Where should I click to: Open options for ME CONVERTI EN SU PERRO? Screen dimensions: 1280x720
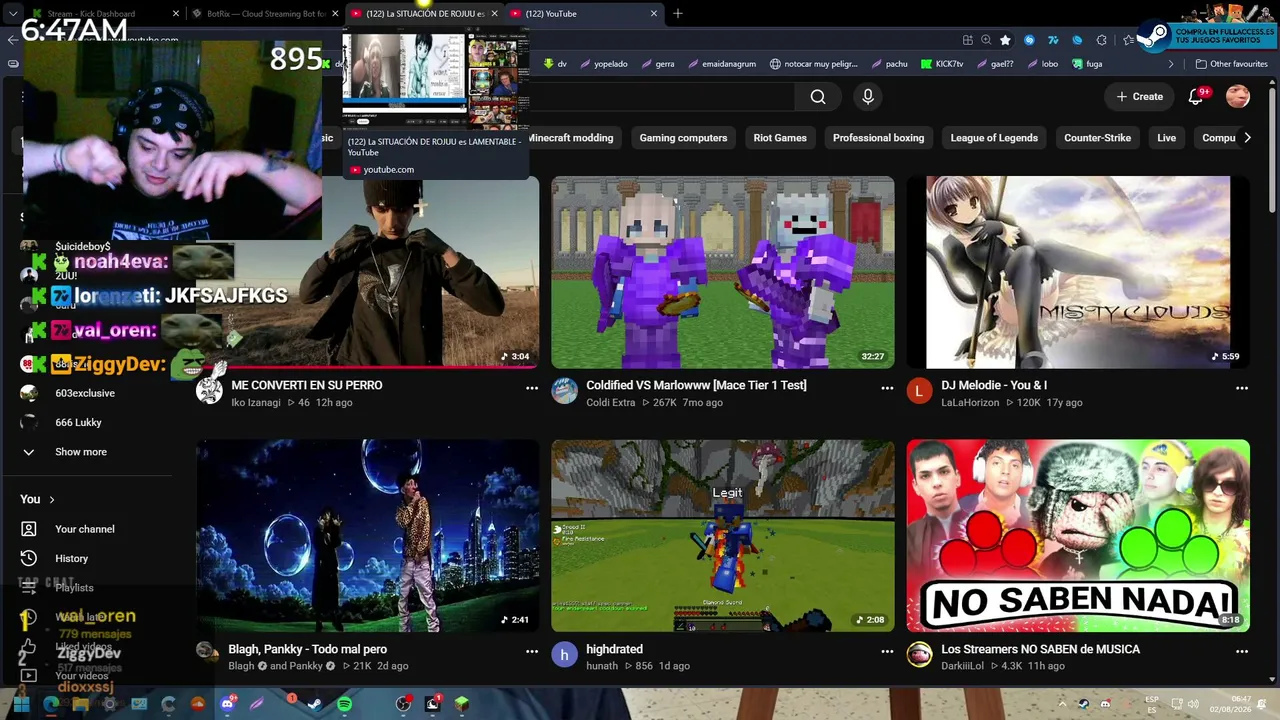(x=532, y=388)
